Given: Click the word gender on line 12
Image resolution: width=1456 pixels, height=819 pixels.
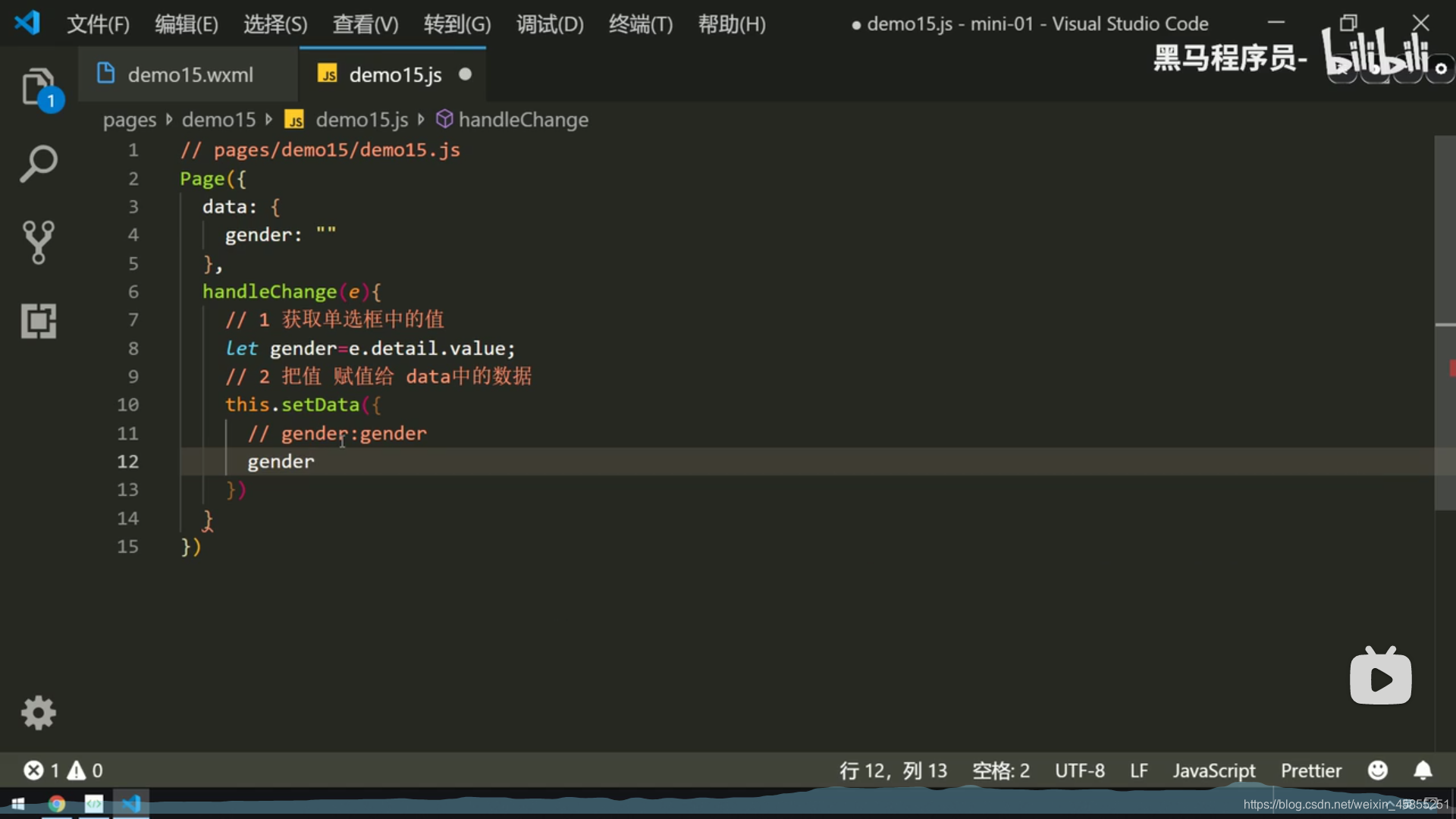Looking at the screenshot, I should 281,462.
